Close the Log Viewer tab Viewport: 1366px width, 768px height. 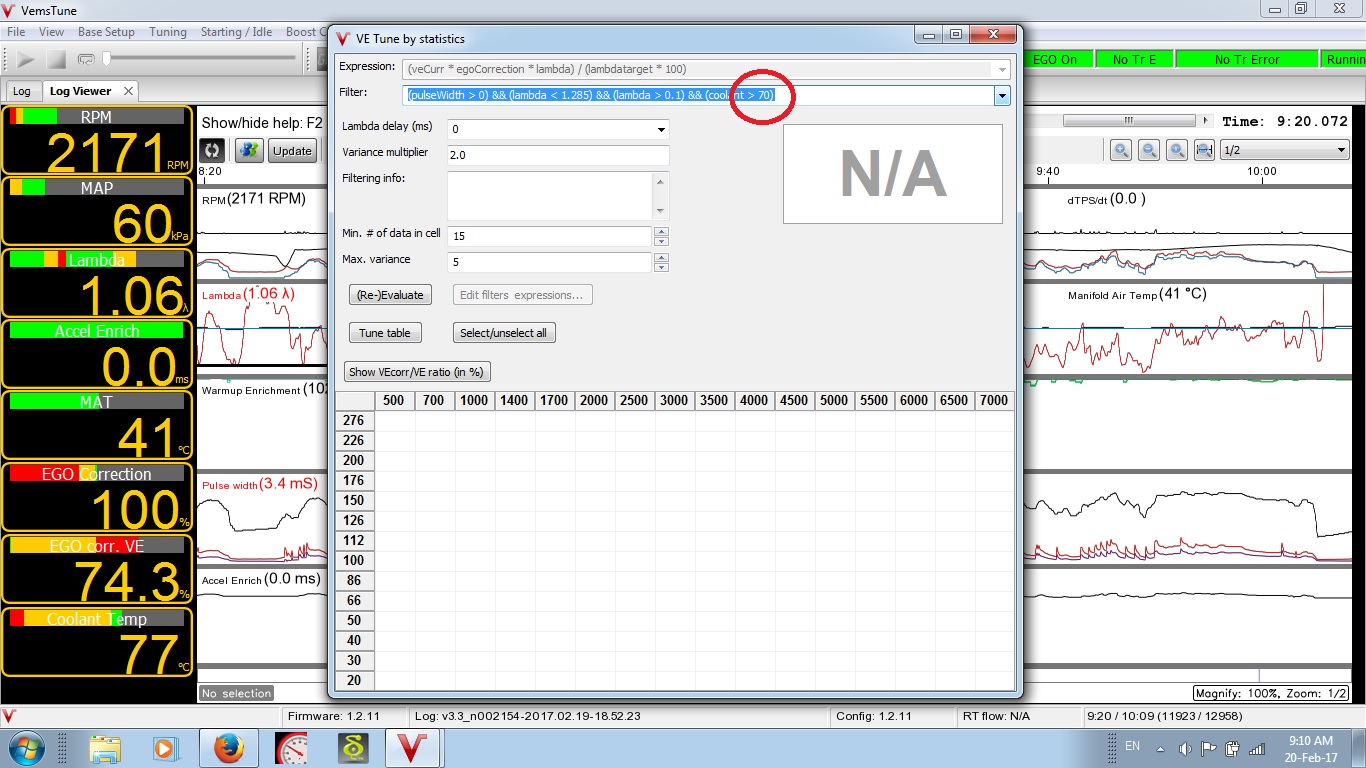[x=128, y=91]
